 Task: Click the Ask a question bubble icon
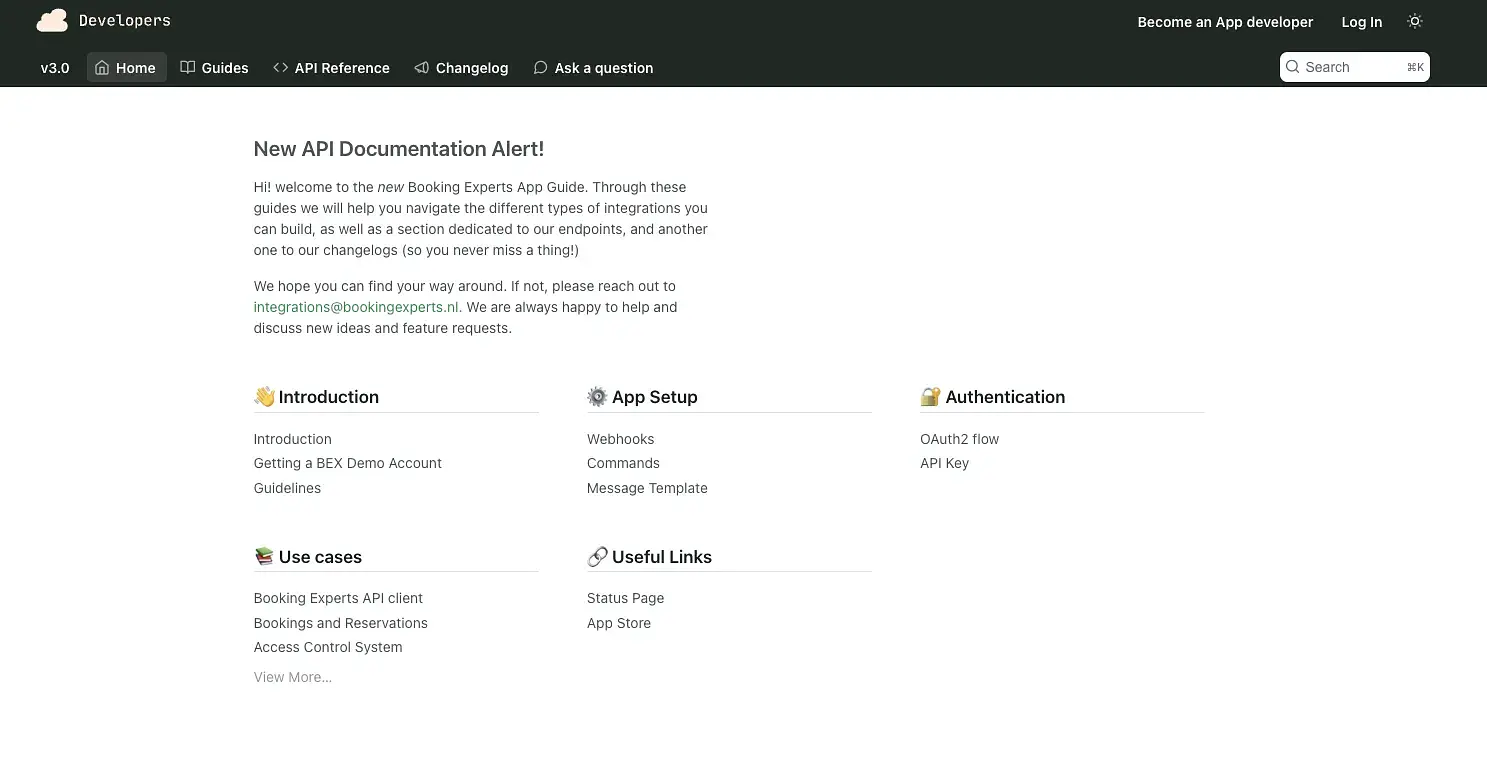click(540, 68)
